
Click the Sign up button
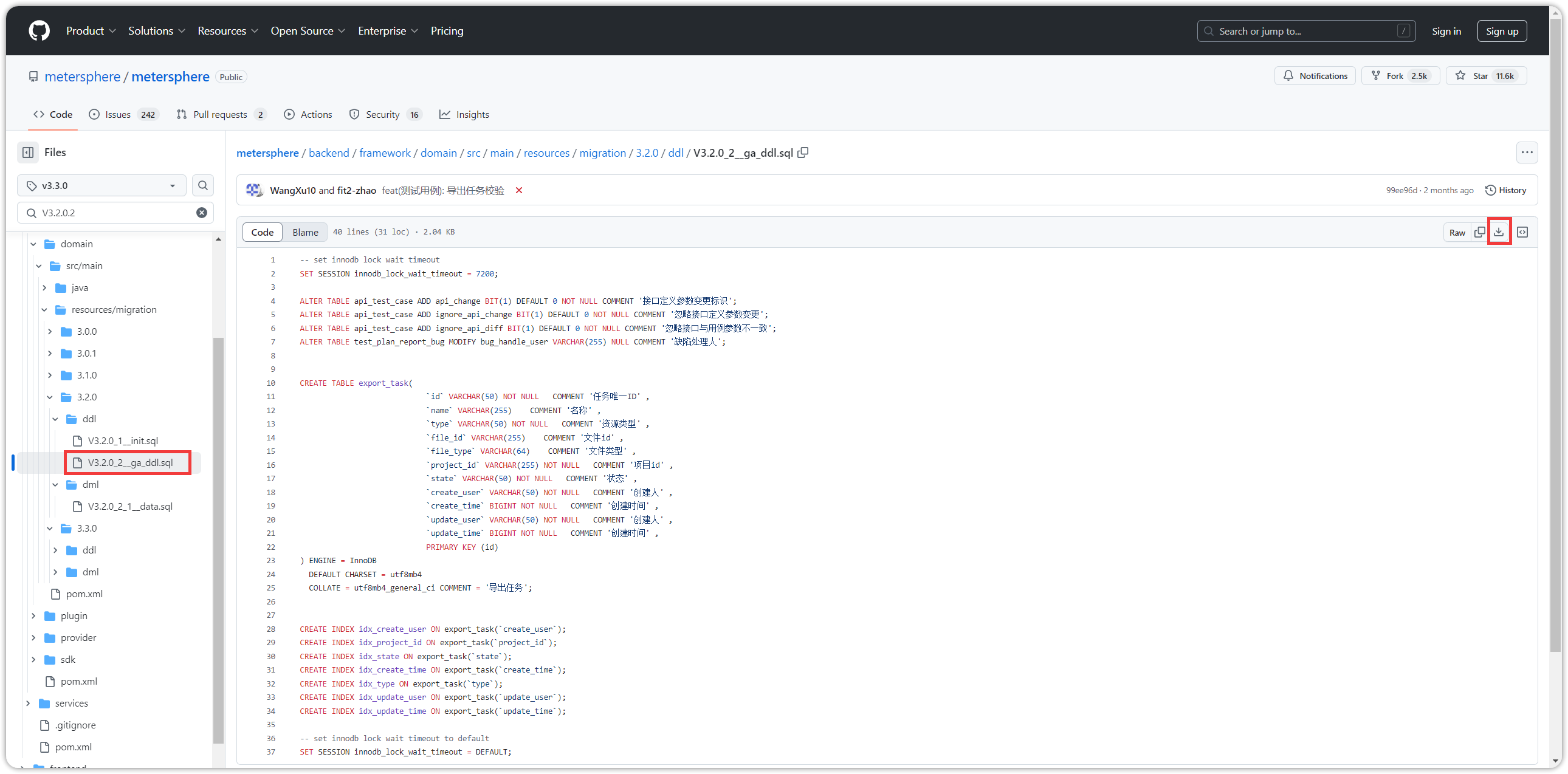pyautogui.click(x=1502, y=31)
